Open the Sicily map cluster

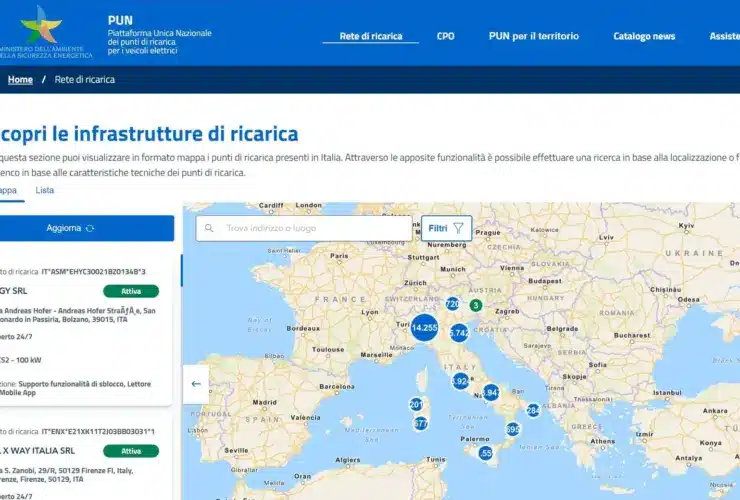[485, 453]
